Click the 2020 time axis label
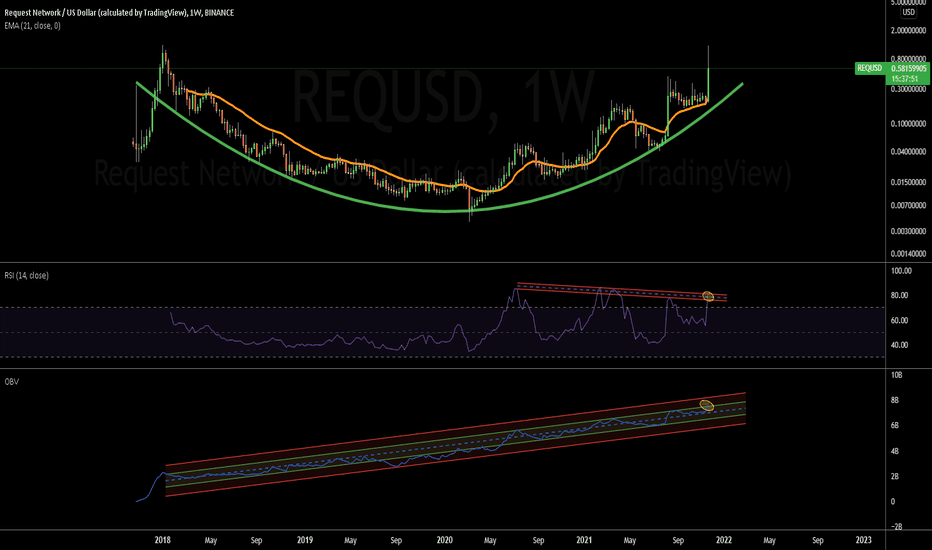This screenshot has width=932, height=550. click(444, 540)
